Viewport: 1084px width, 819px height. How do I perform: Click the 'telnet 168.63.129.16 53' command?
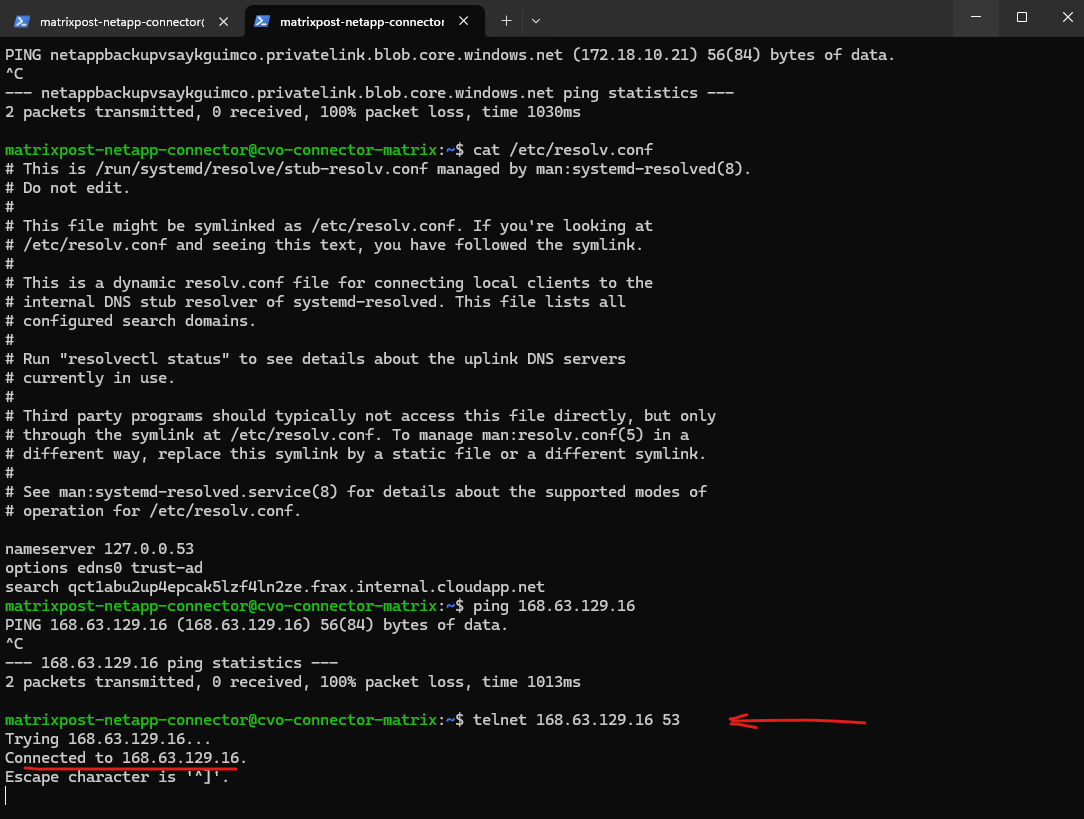point(577,720)
